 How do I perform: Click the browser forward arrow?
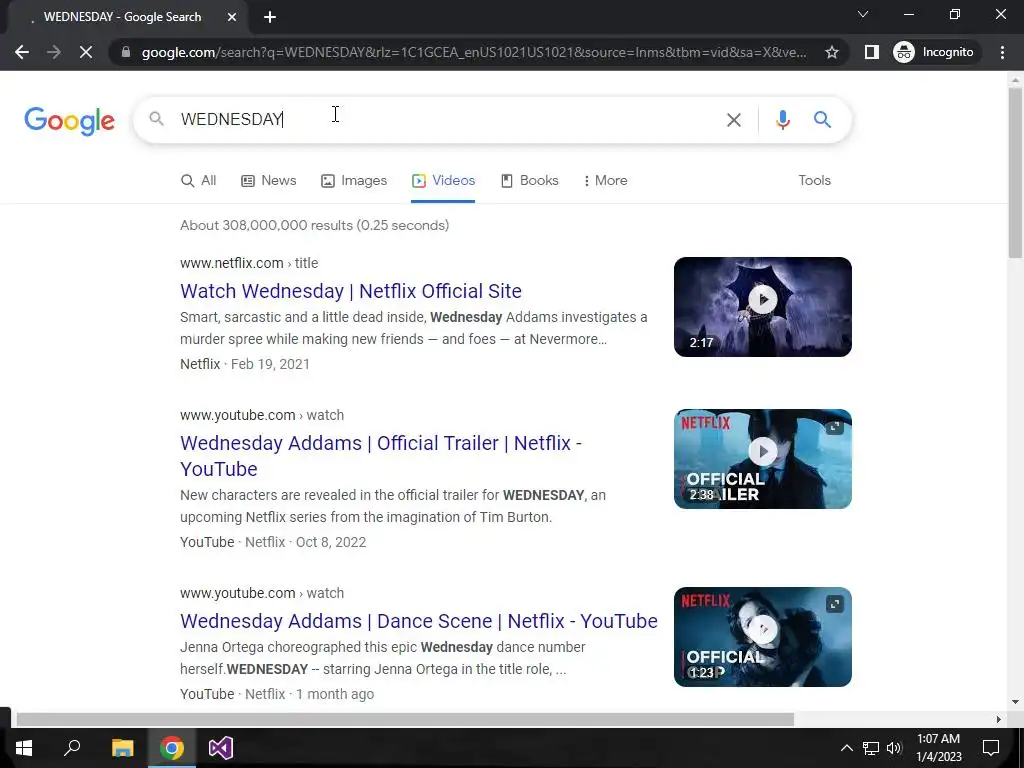pos(54,52)
